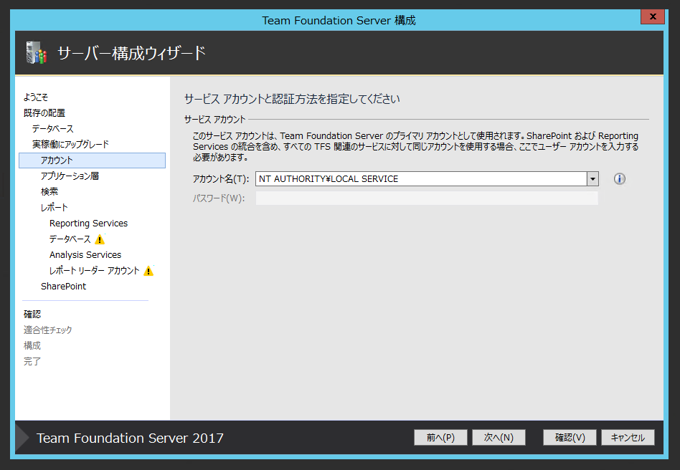Click the 構成 step
This screenshot has width=680, height=470.
32,346
